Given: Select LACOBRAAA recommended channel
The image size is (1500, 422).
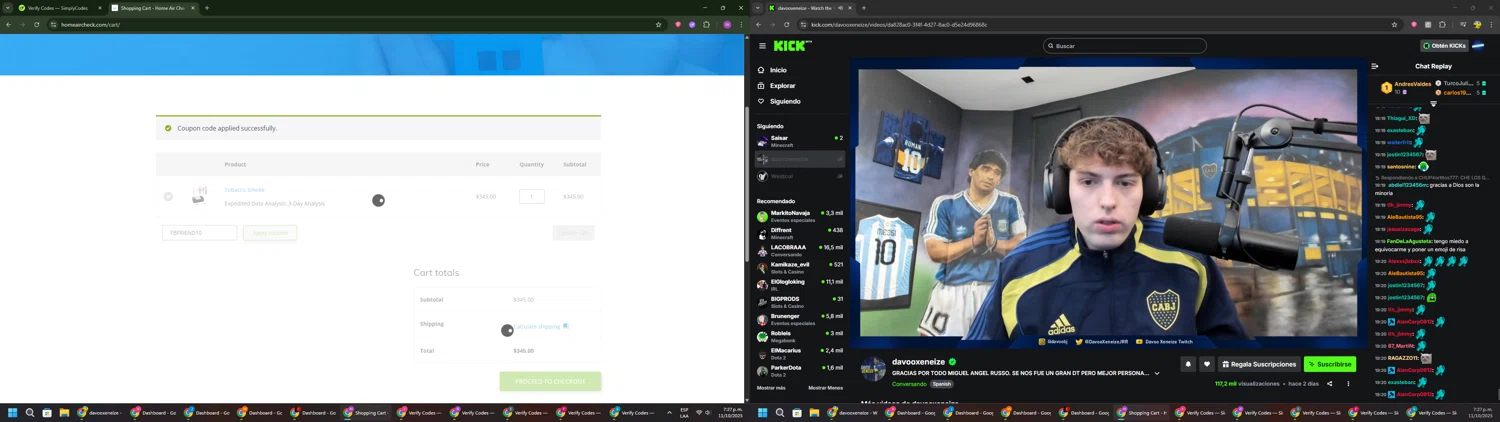Looking at the screenshot, I should [x=800, y=250].
